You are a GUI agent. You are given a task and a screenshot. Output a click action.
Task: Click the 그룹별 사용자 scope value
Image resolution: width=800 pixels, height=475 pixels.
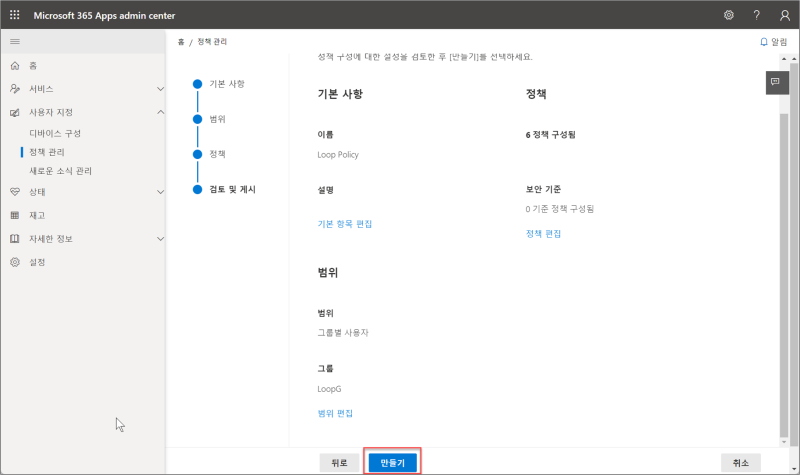tap(343, 333)
